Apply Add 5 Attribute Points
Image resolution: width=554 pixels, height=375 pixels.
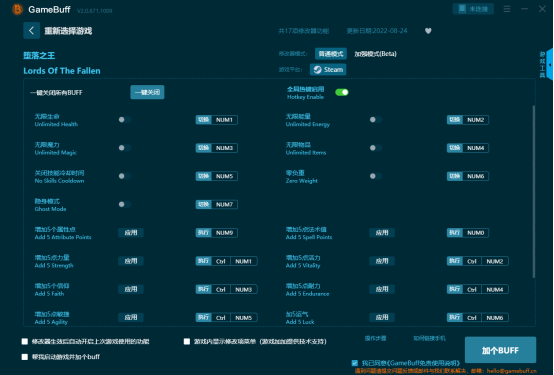tap(131, 233)
